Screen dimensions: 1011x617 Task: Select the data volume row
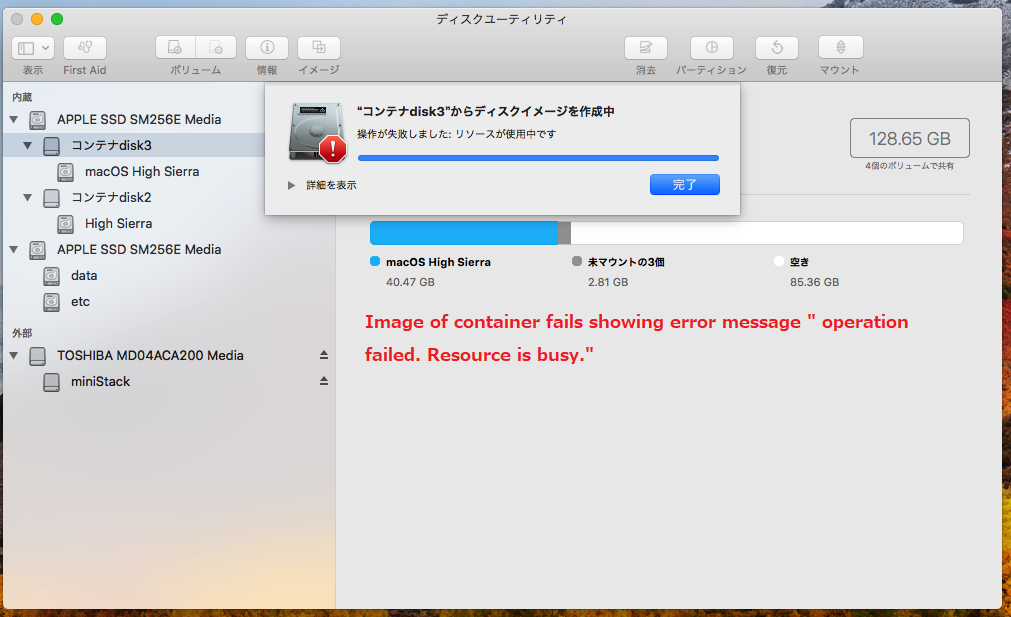pyautogui.click(x=170, y=275)
